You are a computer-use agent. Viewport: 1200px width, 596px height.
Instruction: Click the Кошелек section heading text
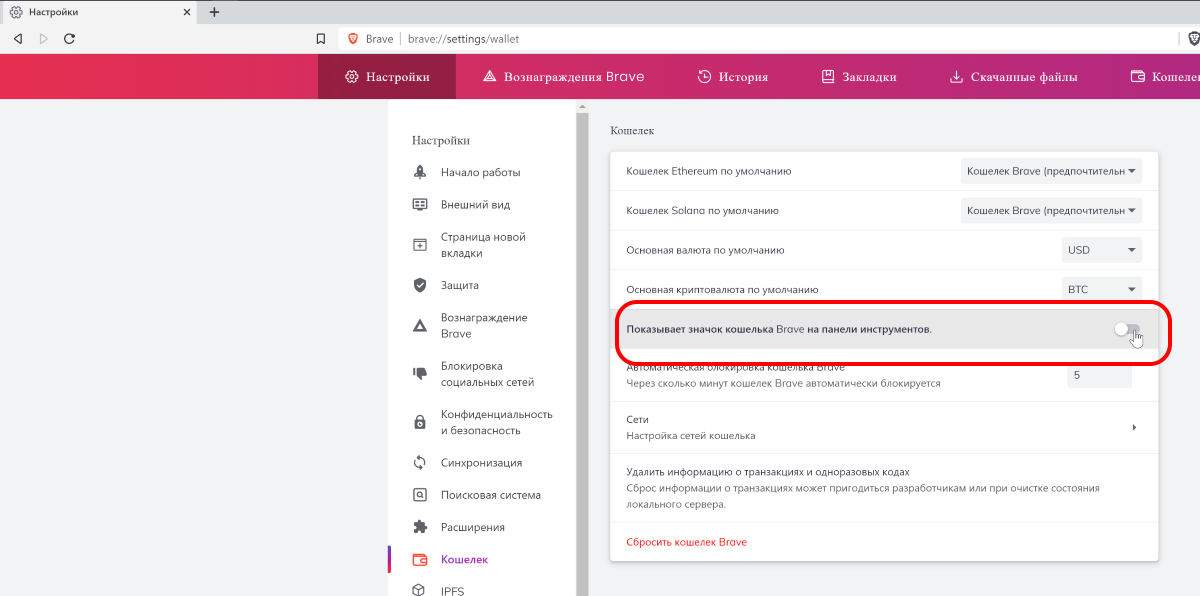(631, 130)
